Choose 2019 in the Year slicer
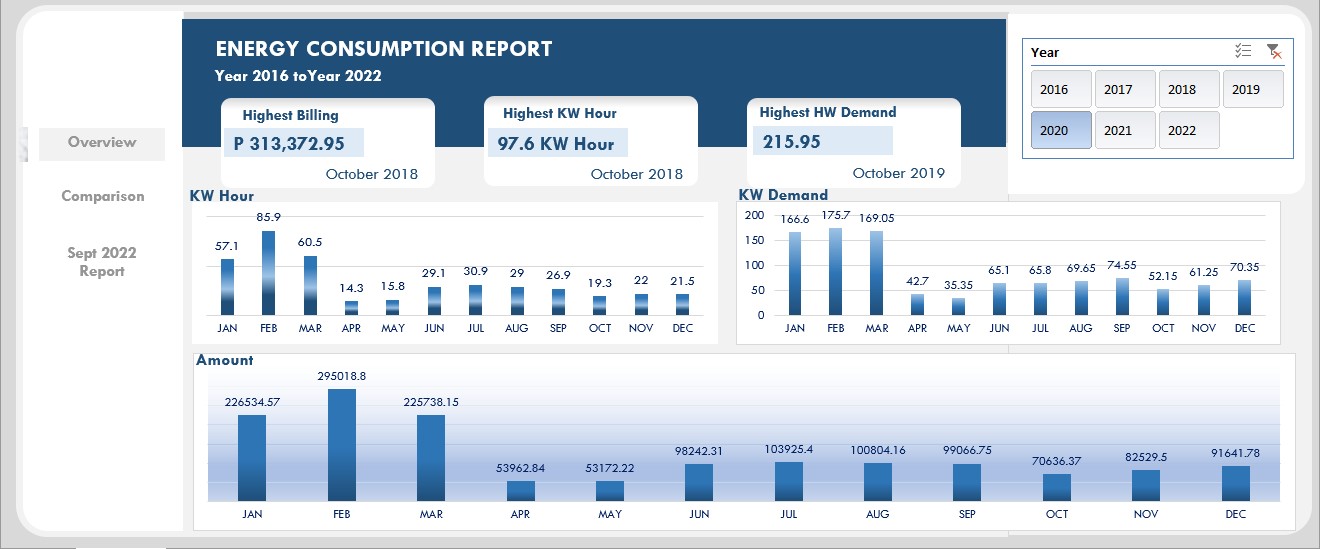The image size is (1320, 549). point(1253,89)
